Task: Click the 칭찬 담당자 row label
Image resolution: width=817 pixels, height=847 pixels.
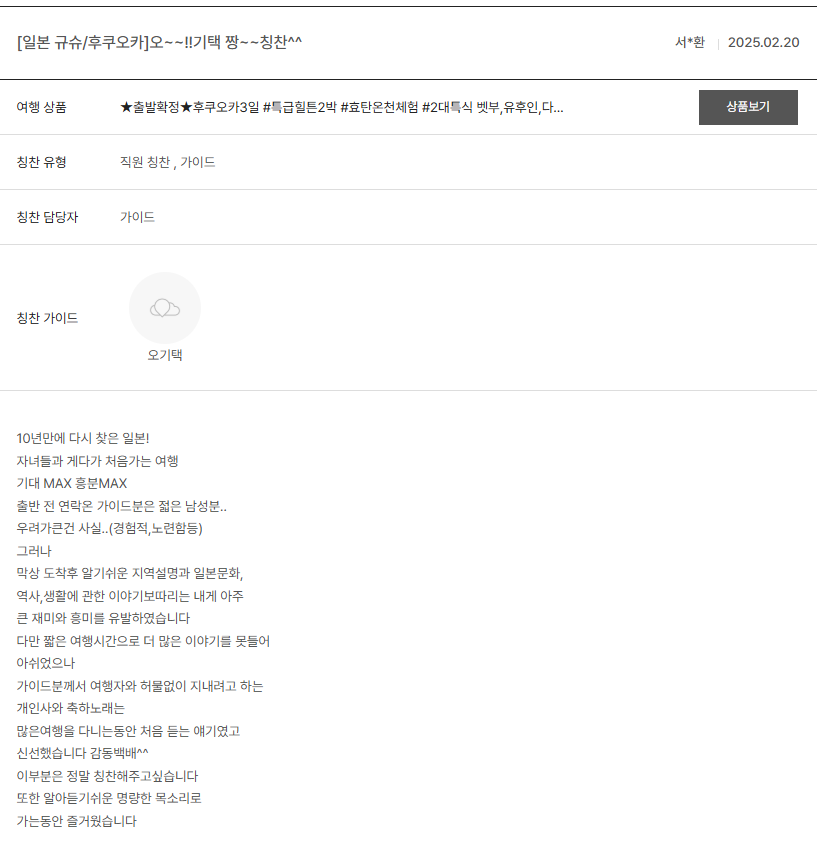Action: pyautogui.click(x=48, y=217)
